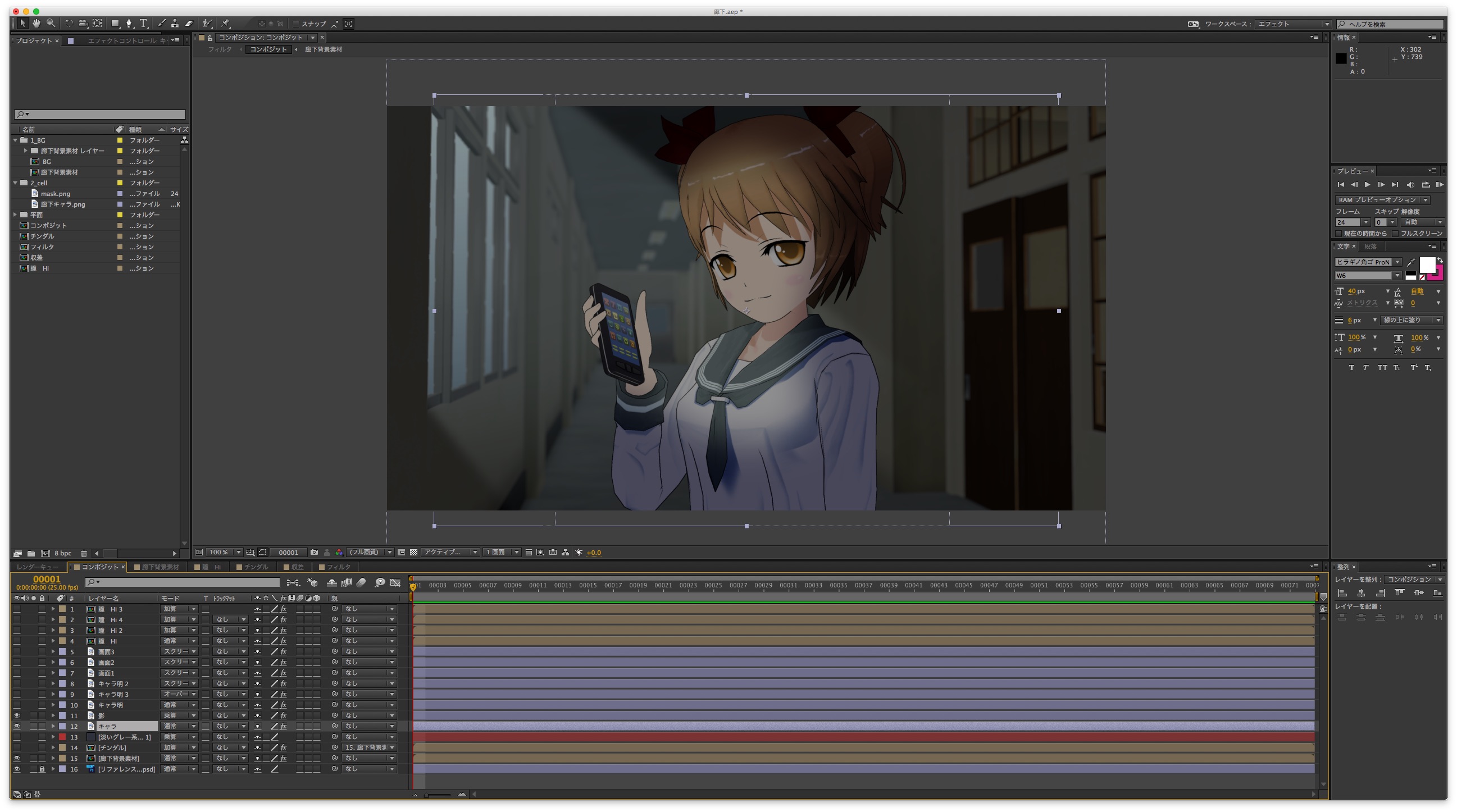Select the Puppet Pin tool

point(226,23)
